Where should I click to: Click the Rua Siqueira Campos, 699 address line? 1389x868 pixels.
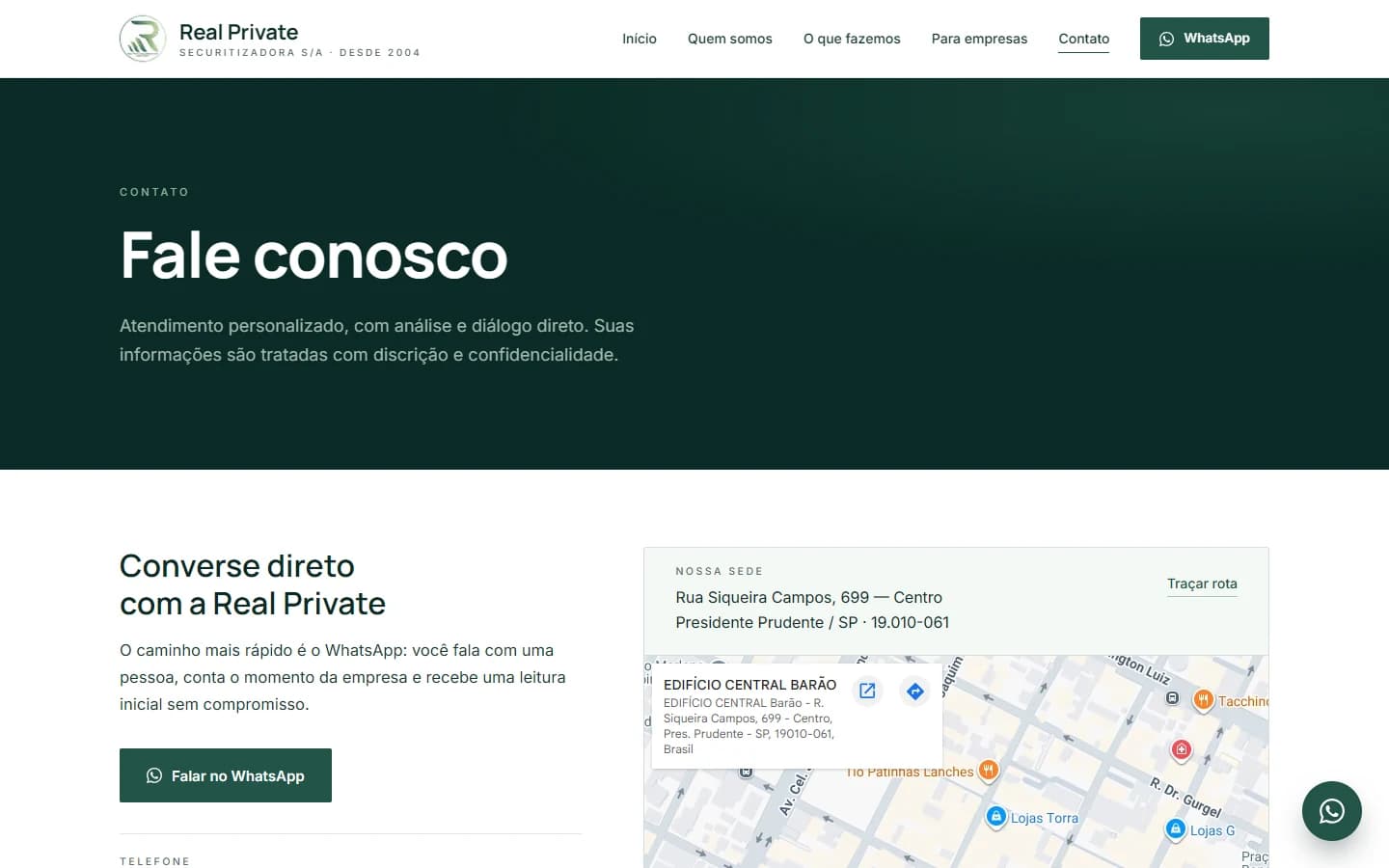tap(809, 597)
